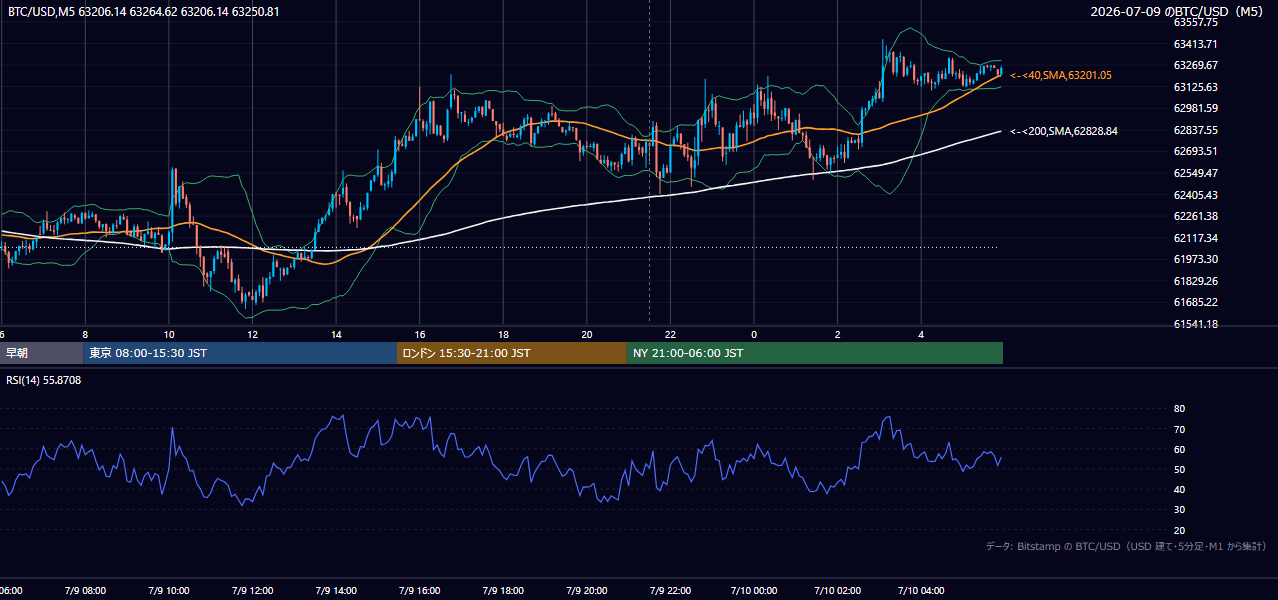Click the 200 SMA label 62828.84

pyautogui.click(x=1064, y=131)
